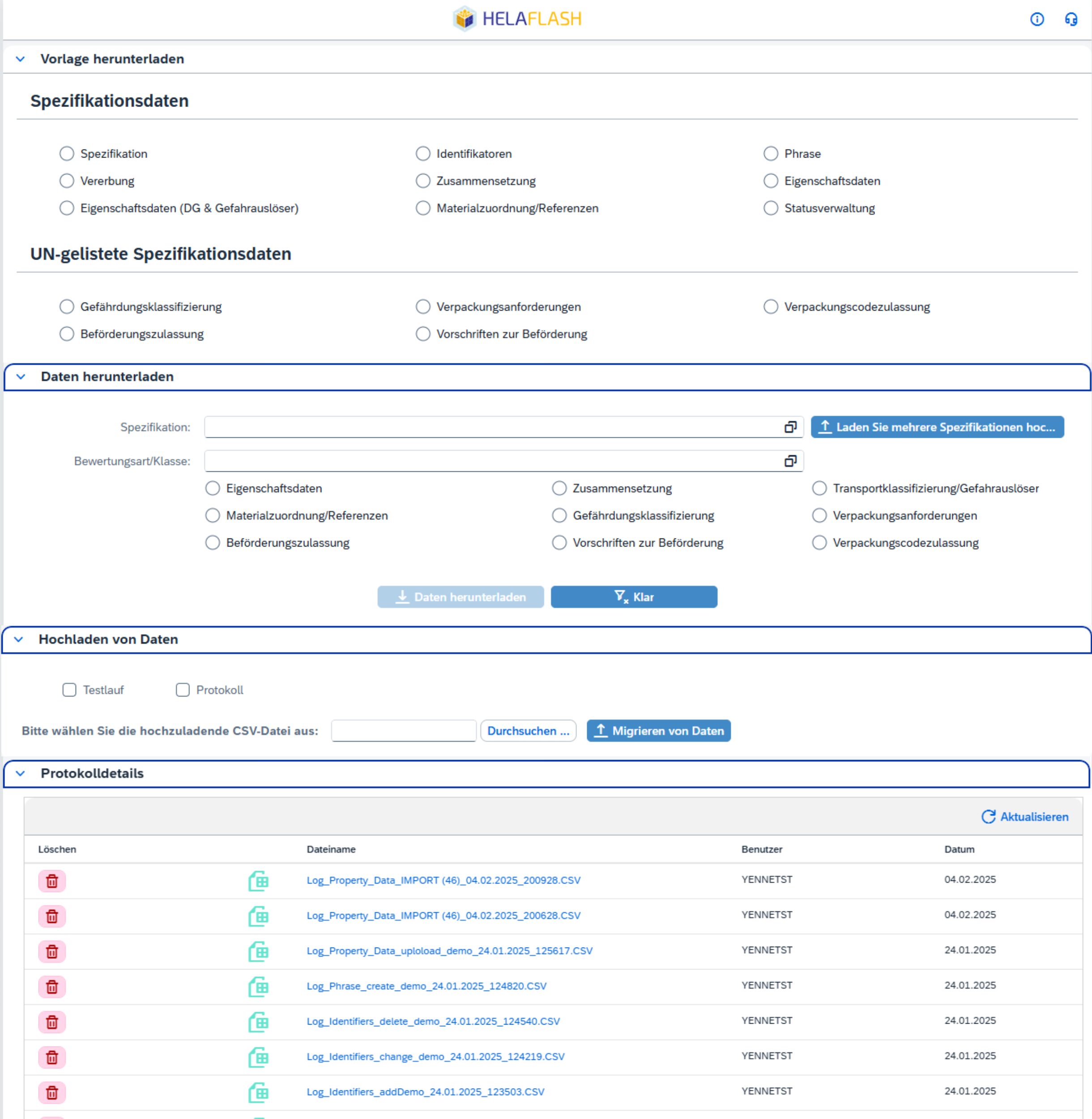Delete log Property_Data_IMPORT 200928 row

coord(52,881)
